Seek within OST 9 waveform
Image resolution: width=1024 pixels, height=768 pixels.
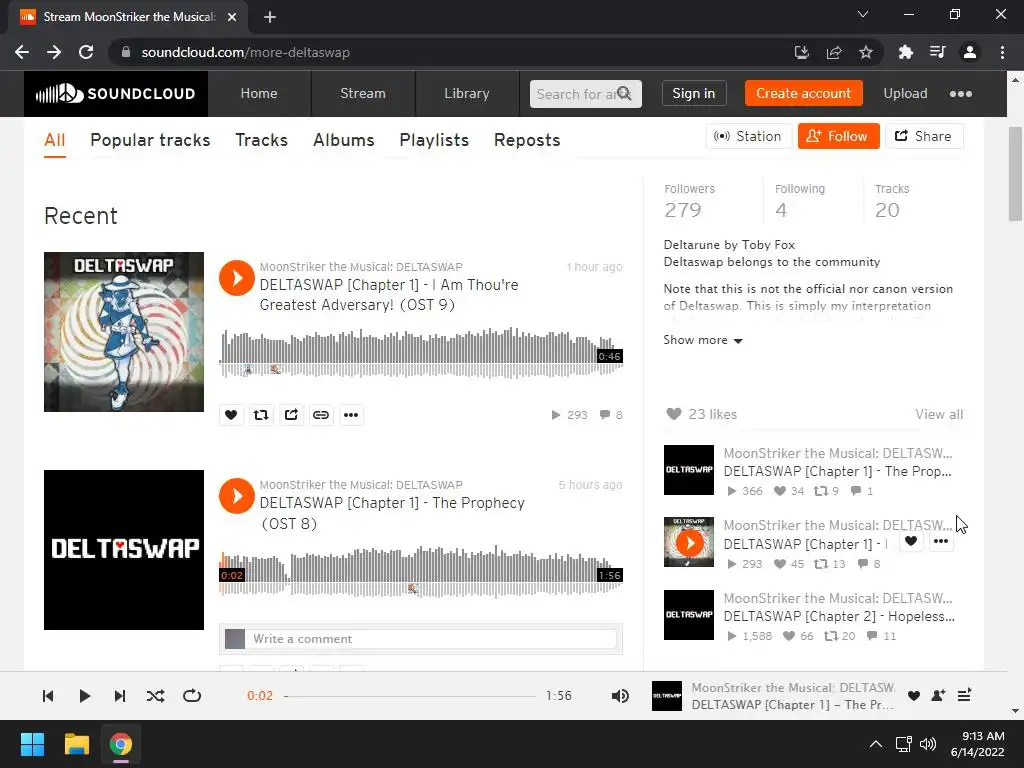pos(421,353)
